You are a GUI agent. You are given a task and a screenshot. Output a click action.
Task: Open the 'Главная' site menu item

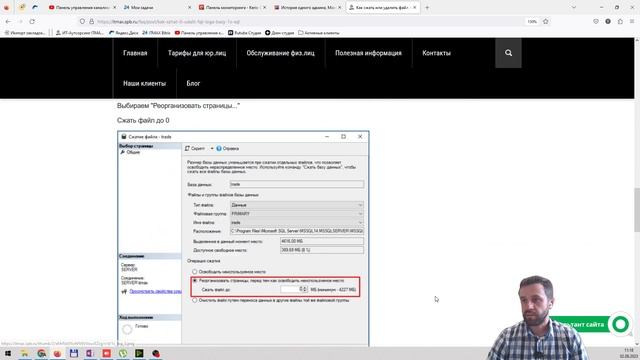(x=135, y=53)
